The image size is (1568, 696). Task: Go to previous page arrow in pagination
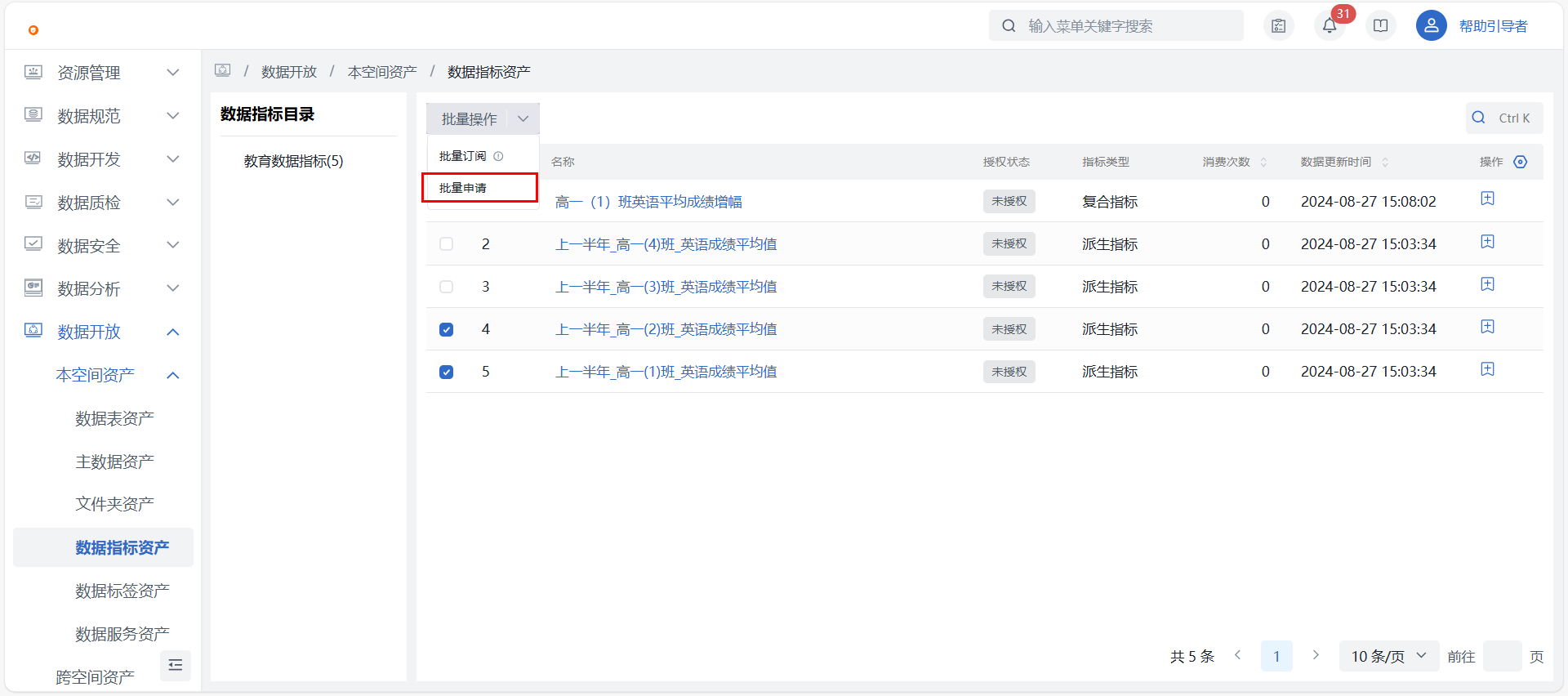(x=1238, y=655)
